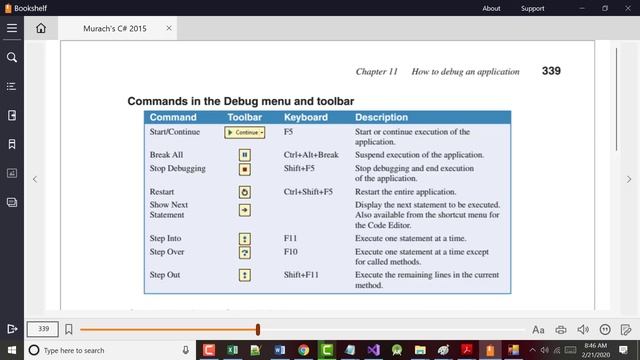Click the Step Out icon in table
The height and width of the screenshot is (360, 640).
(x=244, y=275)
